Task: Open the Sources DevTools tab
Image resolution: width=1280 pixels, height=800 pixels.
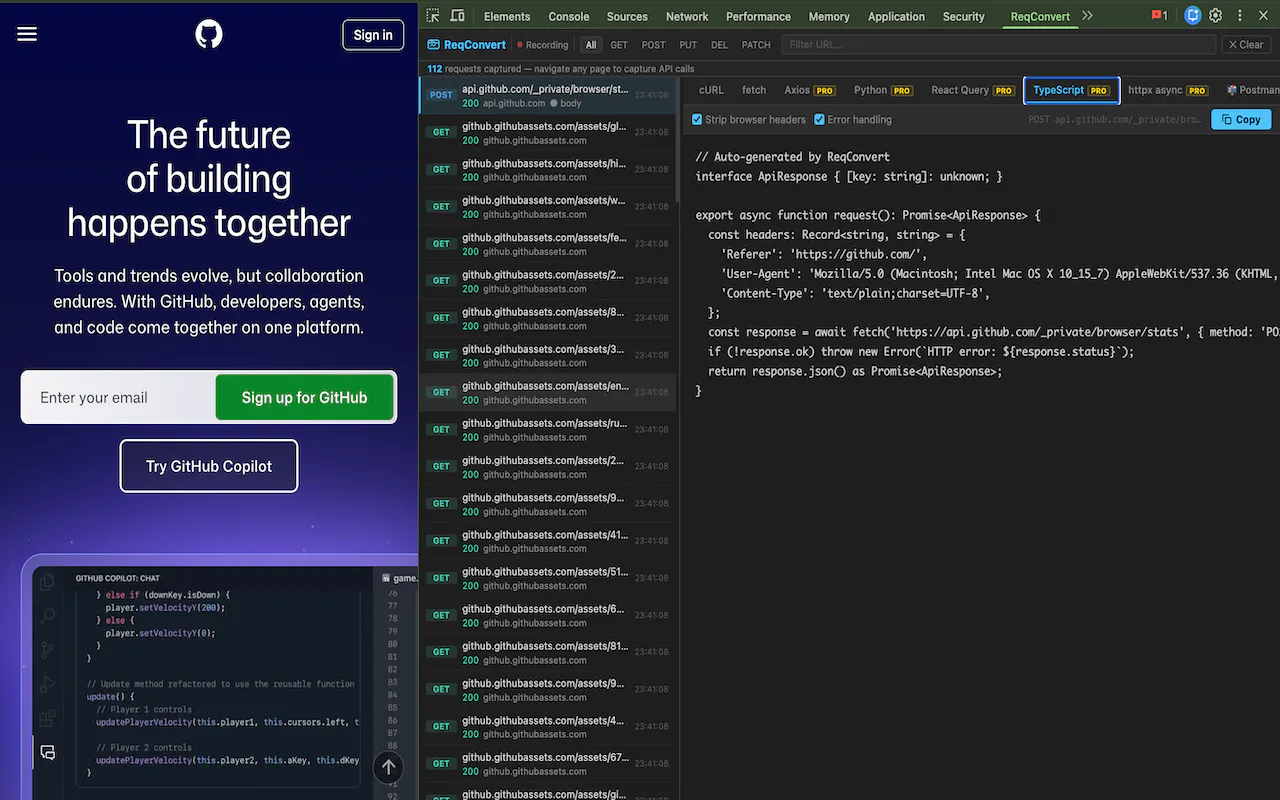Action: coord(627,16)
